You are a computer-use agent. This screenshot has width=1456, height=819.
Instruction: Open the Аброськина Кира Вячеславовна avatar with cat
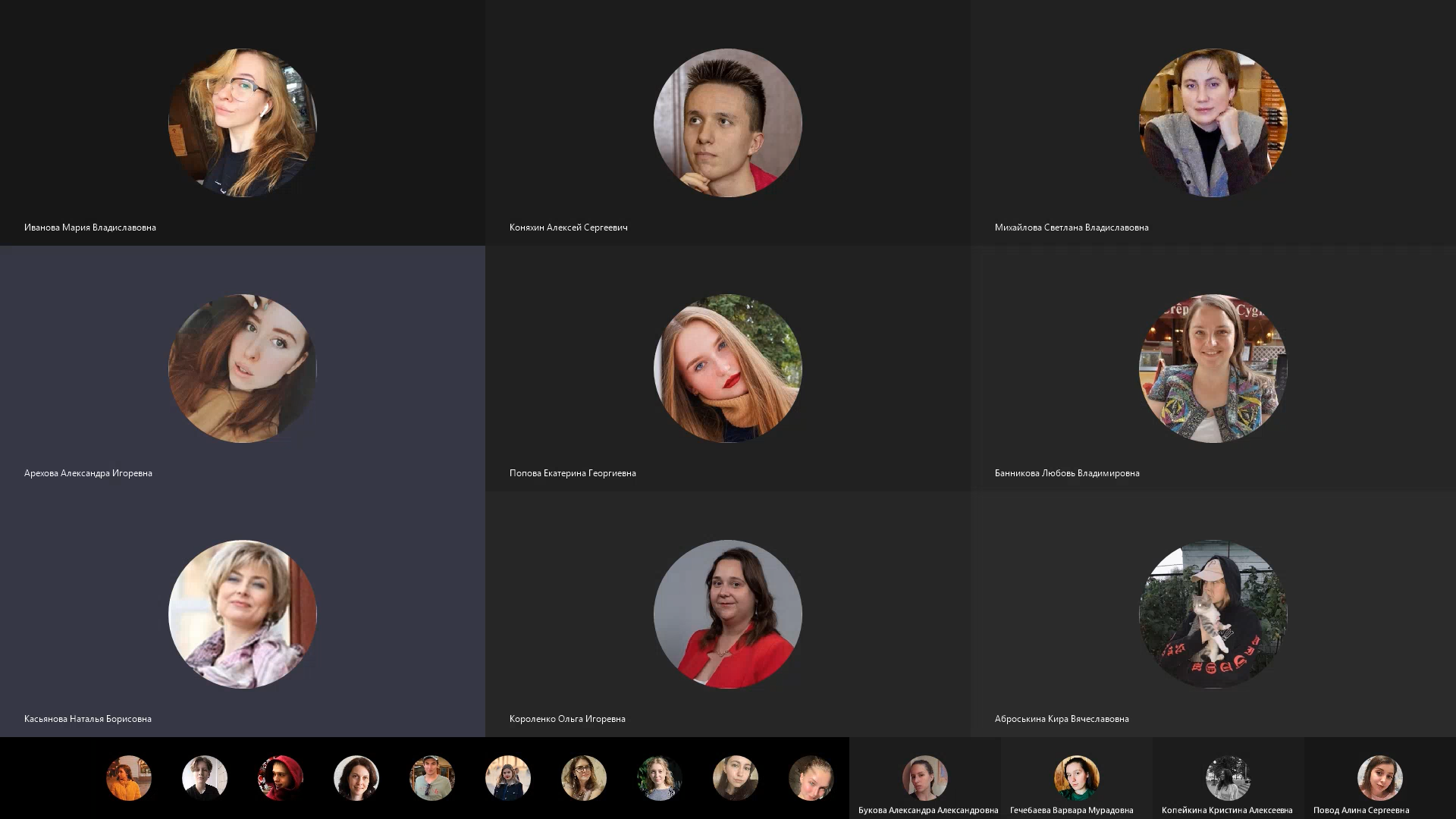point(1213,614)
